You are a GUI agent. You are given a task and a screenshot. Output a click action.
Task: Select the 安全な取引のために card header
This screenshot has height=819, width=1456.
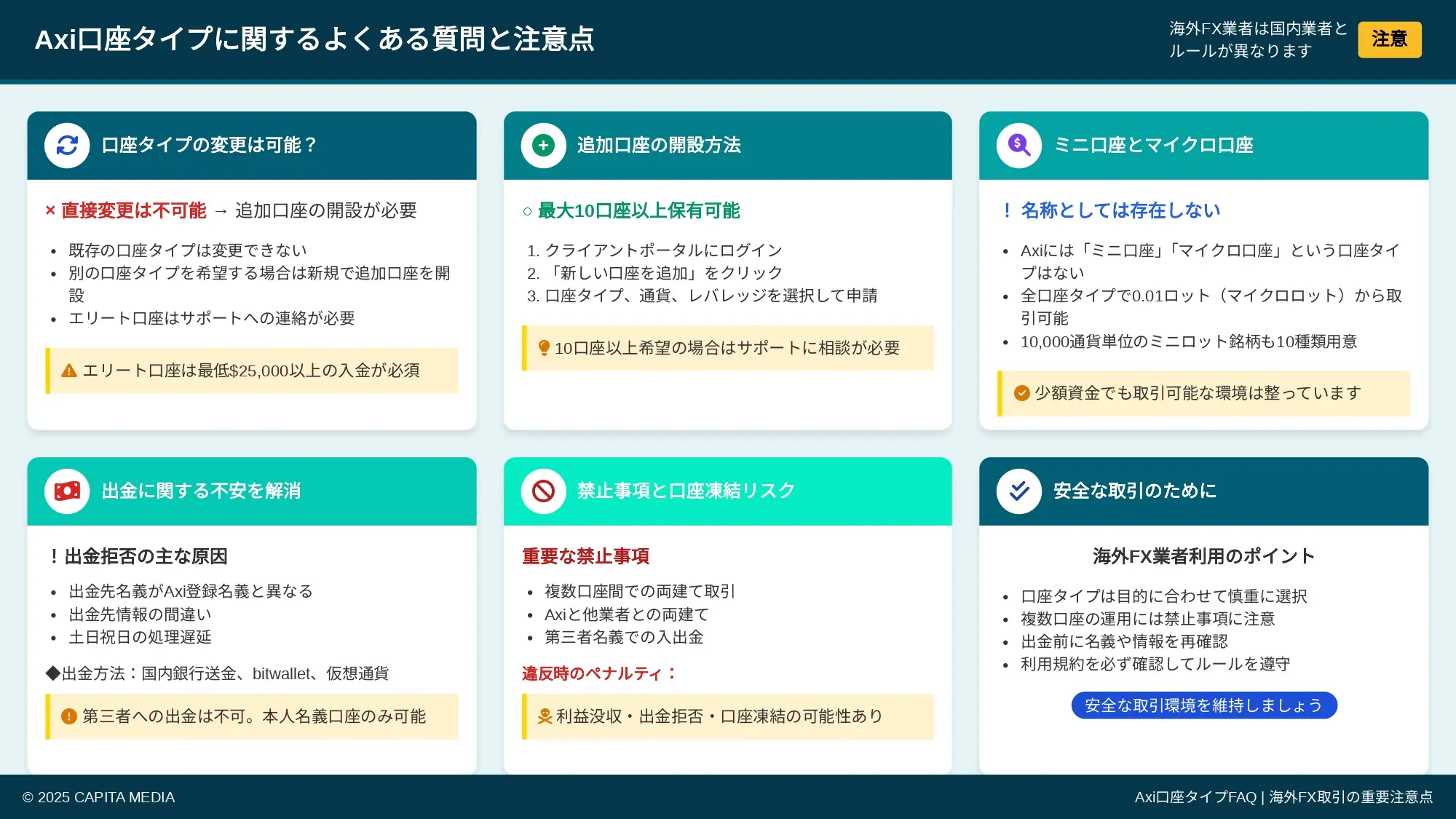click(x=1203, y=491)
